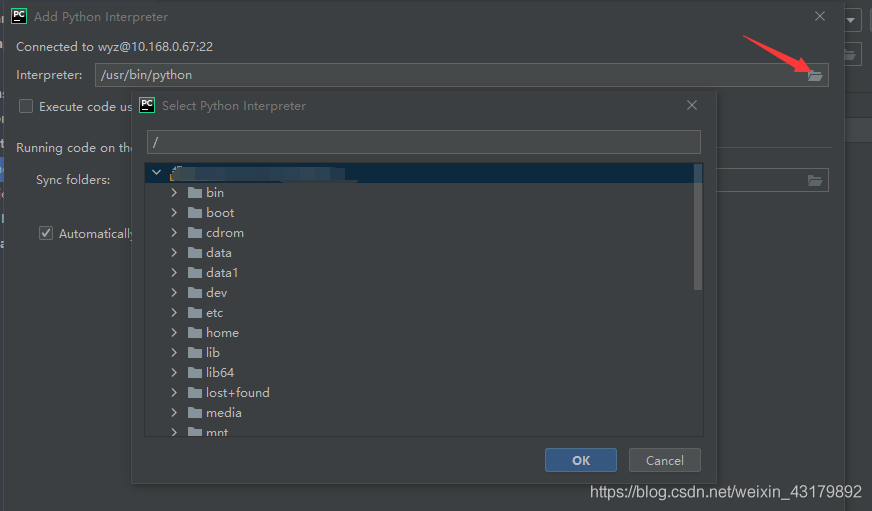
Task: Uncheck the Automatically upload checkbox
Action: click(45, 233)
